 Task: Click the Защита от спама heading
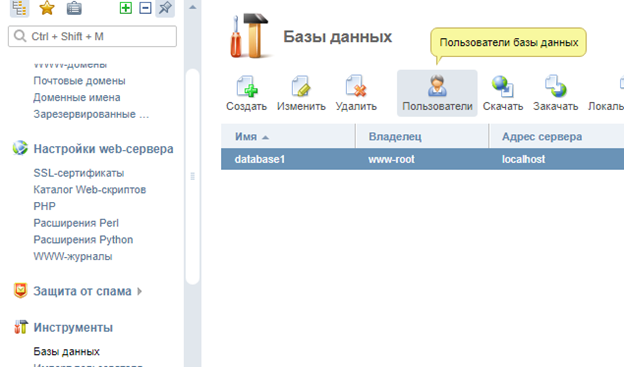(x=82, y=291)
